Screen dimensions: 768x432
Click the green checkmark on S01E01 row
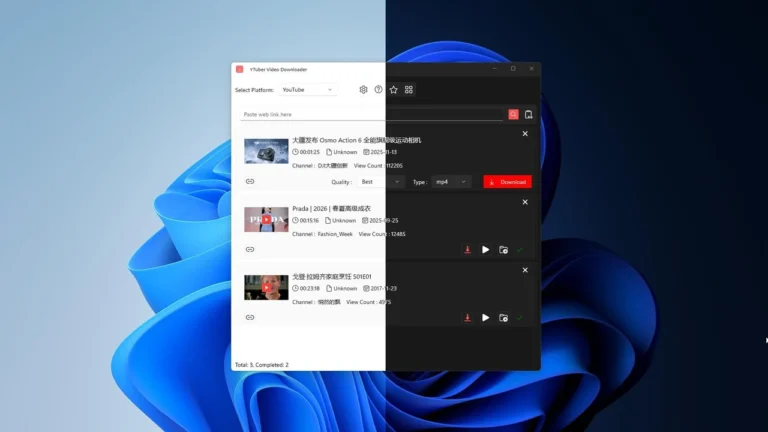pyautogui.click(x=520, y=318)
